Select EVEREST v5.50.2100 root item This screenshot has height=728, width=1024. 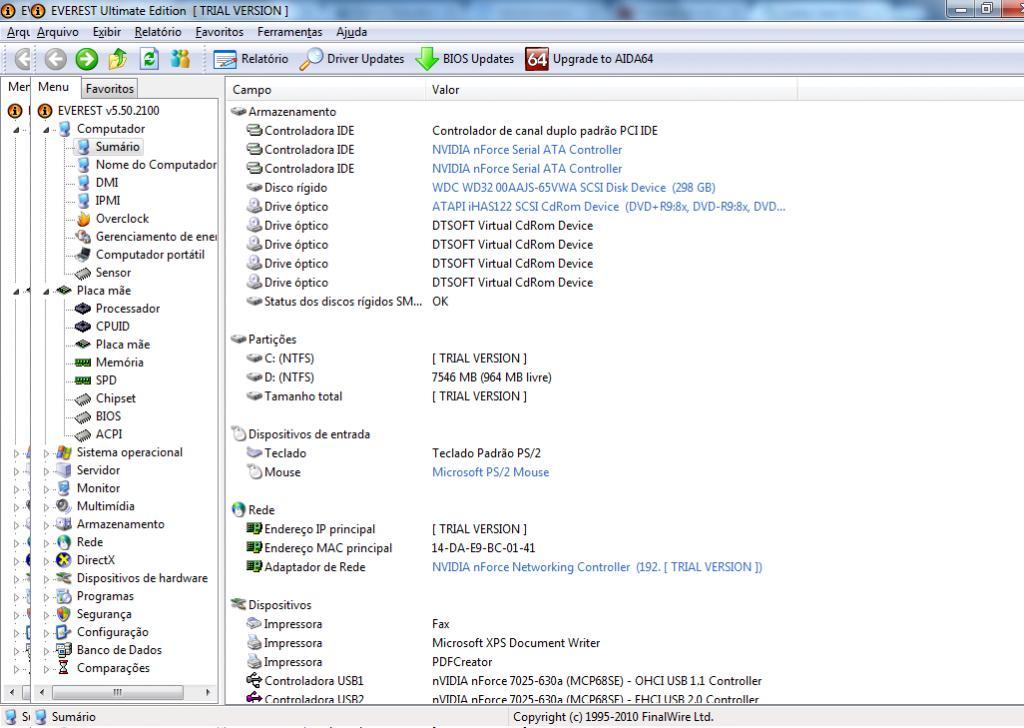click(108, 111)
